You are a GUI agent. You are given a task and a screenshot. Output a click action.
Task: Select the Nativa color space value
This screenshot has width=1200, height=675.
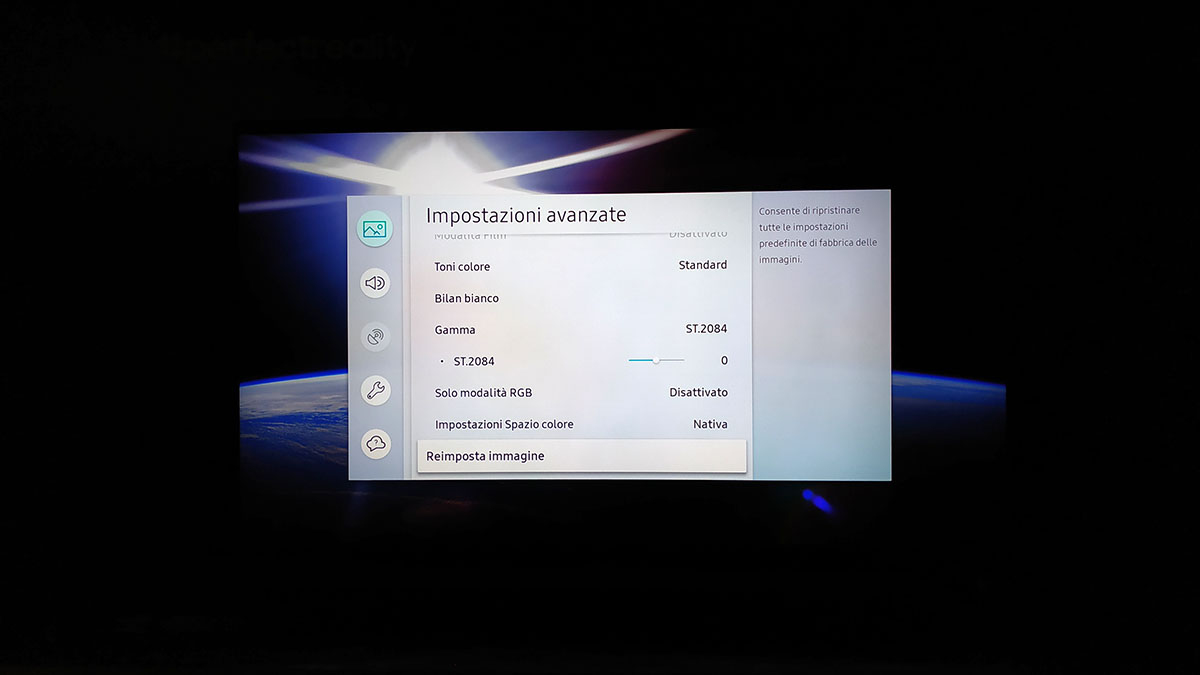click(x=710, y=425)
